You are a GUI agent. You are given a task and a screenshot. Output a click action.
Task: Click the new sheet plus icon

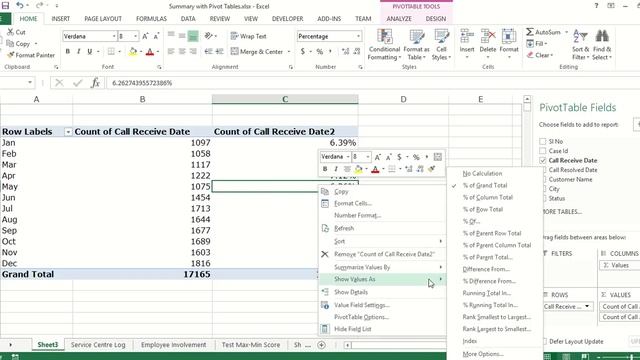click(x=322, y=345)
